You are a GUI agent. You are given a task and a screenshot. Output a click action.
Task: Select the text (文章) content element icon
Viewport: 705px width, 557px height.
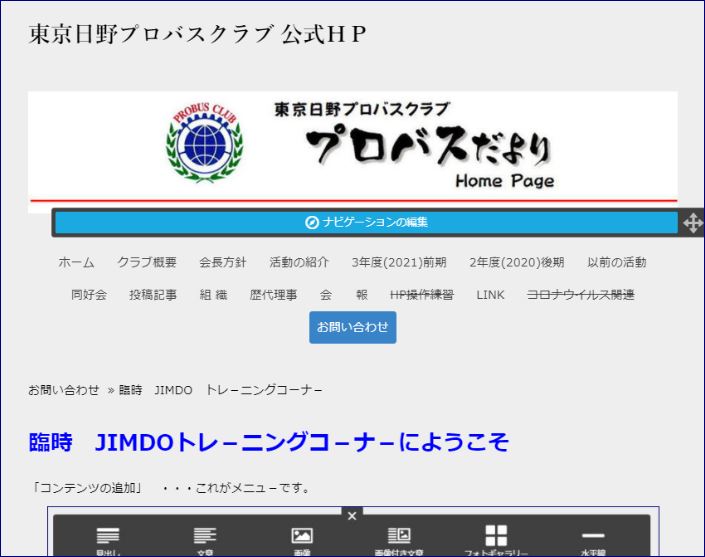[205, 536]
